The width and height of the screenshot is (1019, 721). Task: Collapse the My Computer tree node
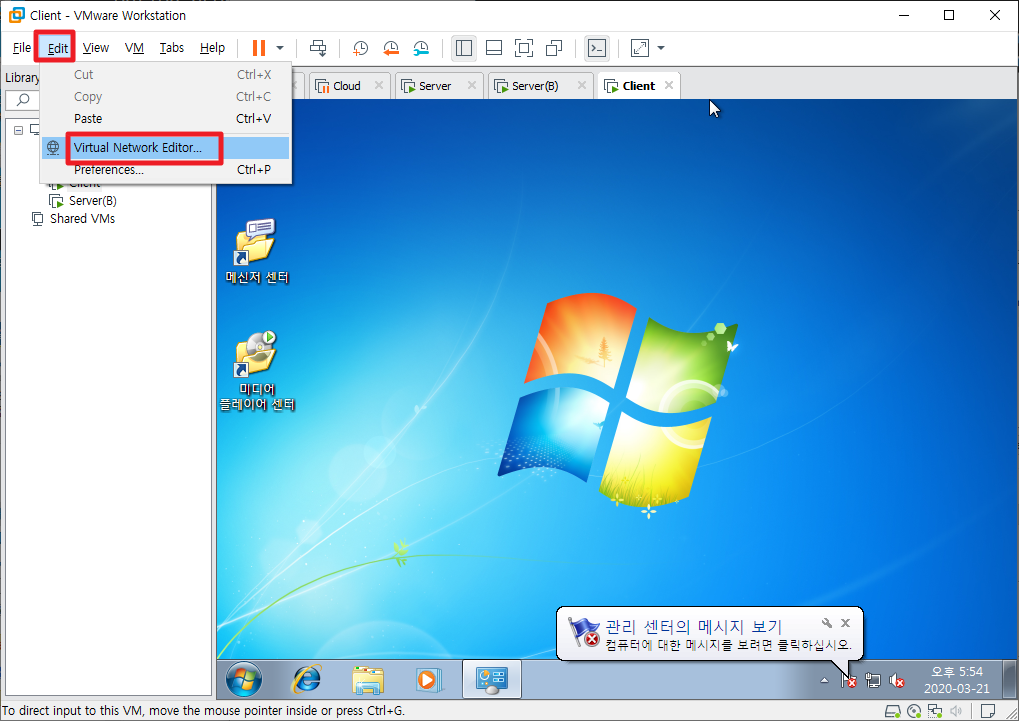[18, 130]
